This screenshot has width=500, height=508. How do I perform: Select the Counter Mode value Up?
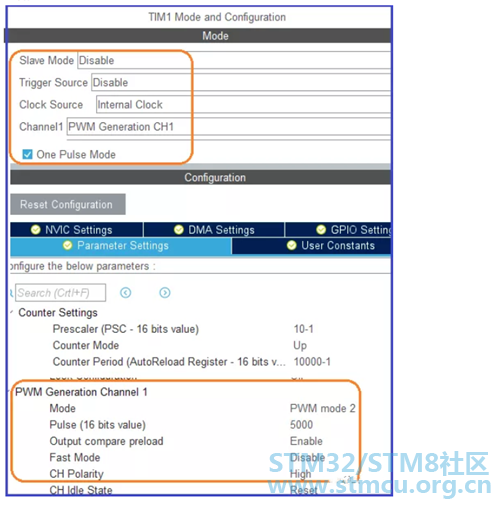coord(300,345)
